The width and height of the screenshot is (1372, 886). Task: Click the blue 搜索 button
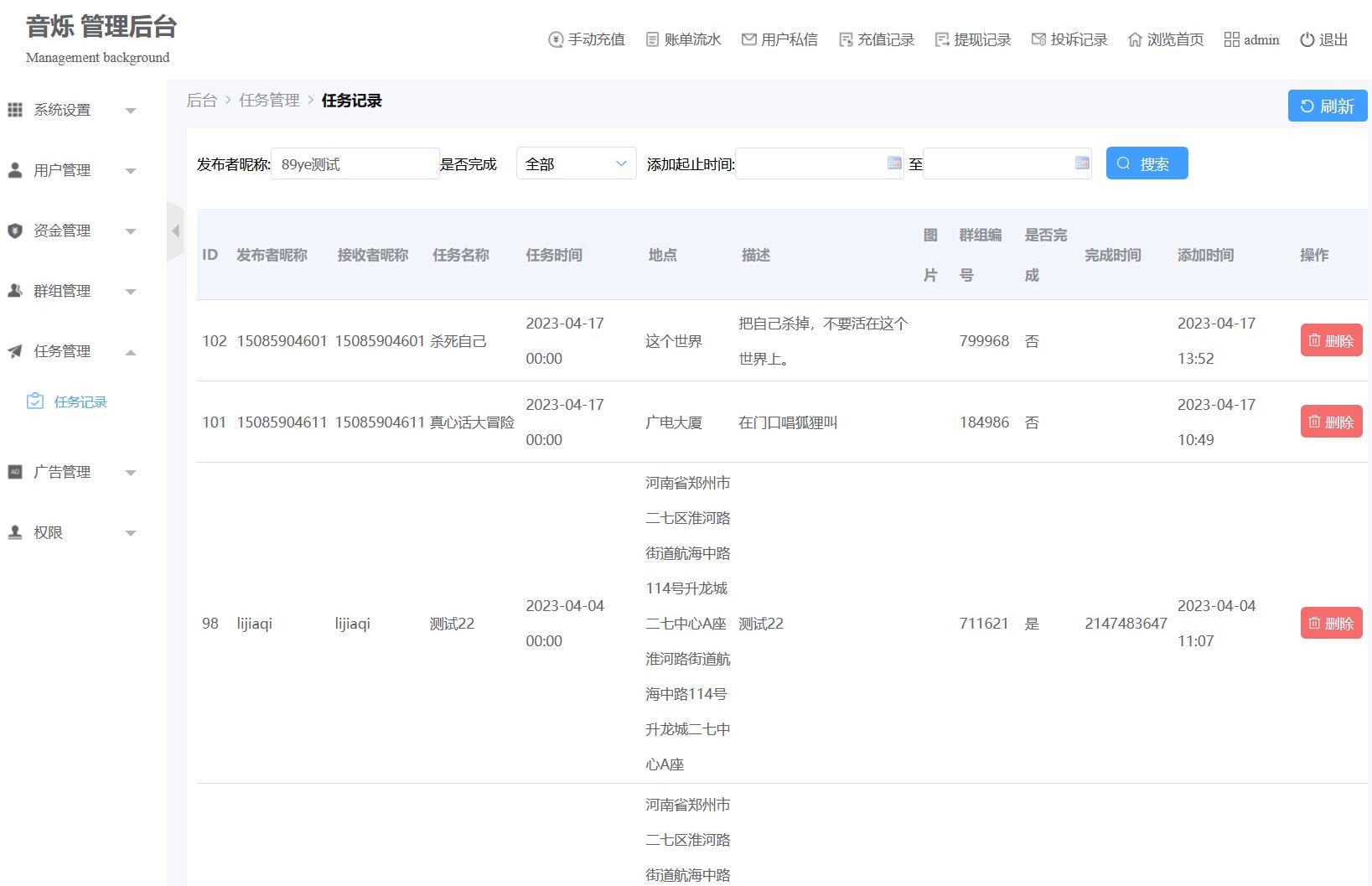(x=1147, y=163)
